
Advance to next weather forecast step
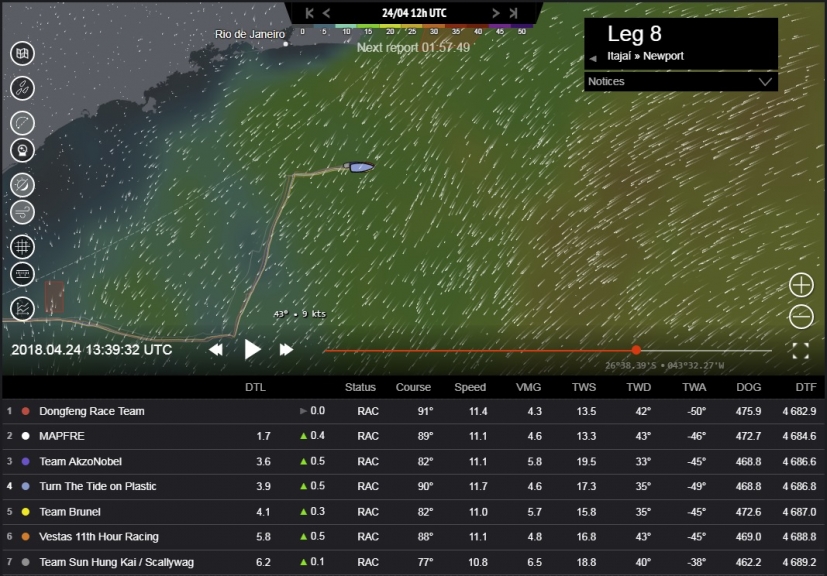(x=495, y=13)
